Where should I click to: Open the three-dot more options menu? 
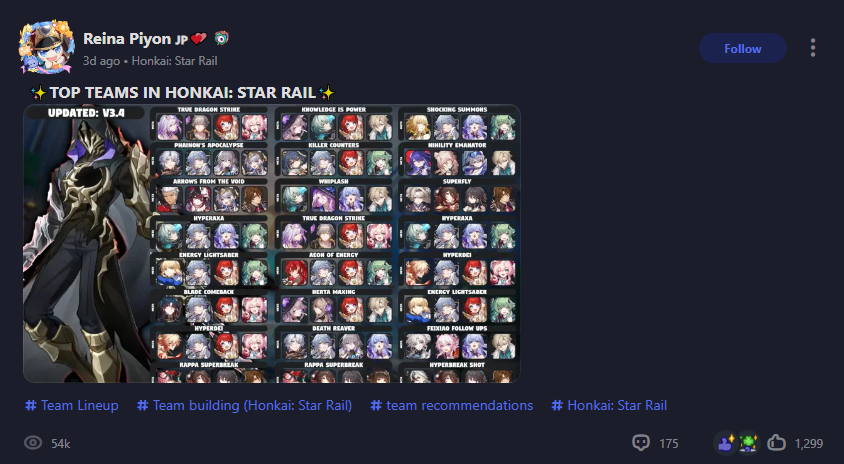point(813,48)
